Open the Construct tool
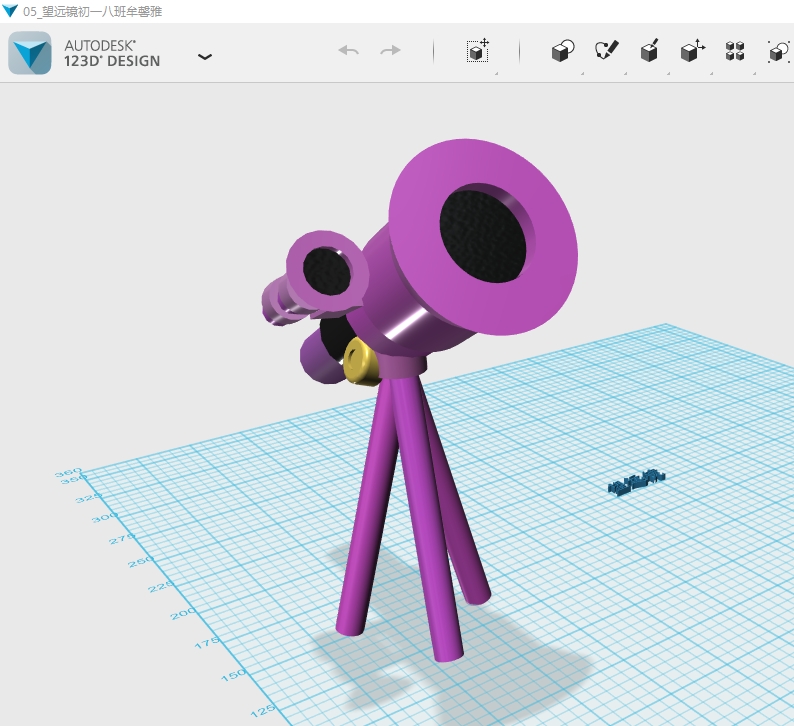794x726 pixels. point(649,50)
